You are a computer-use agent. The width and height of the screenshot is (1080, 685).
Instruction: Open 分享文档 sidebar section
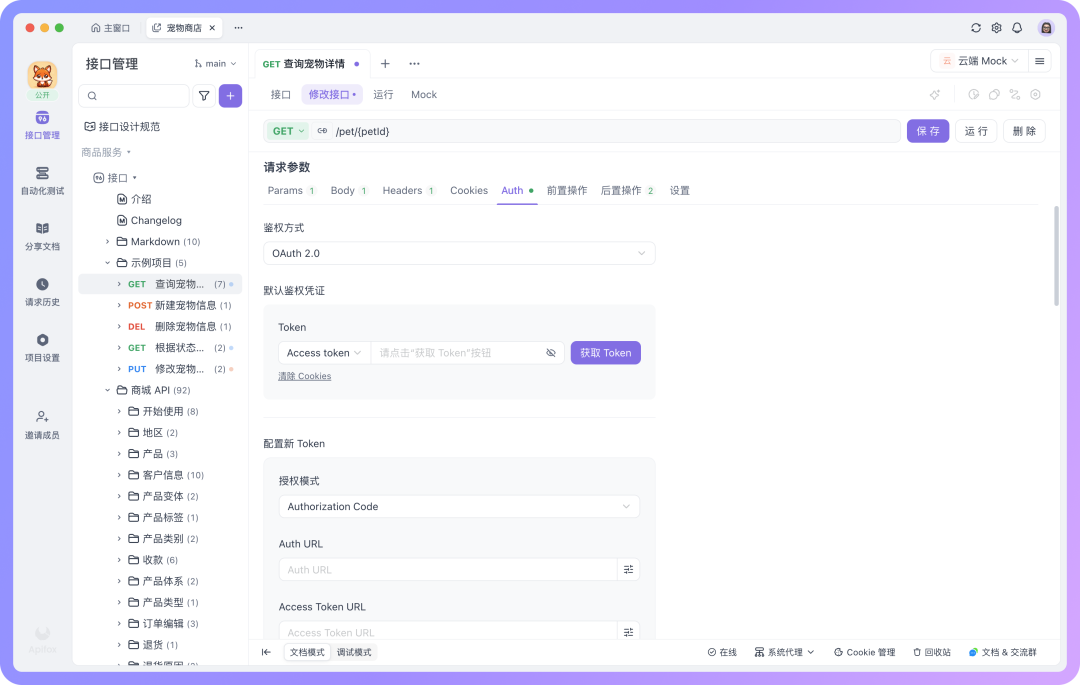[42, 237]
